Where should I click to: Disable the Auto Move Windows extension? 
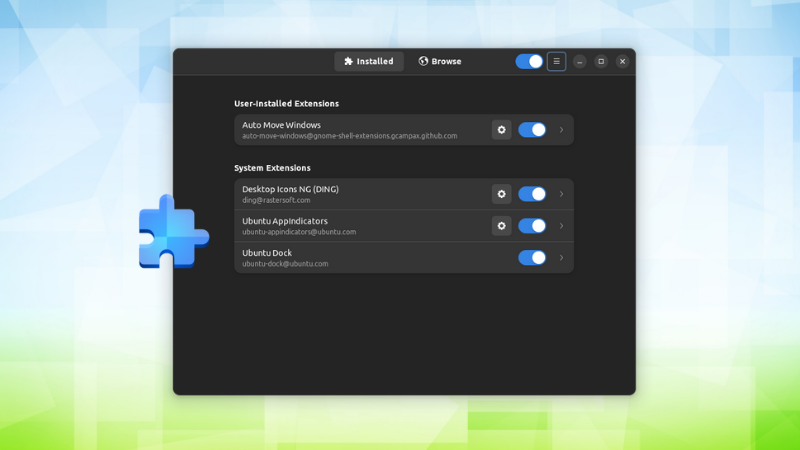(532, 130)
